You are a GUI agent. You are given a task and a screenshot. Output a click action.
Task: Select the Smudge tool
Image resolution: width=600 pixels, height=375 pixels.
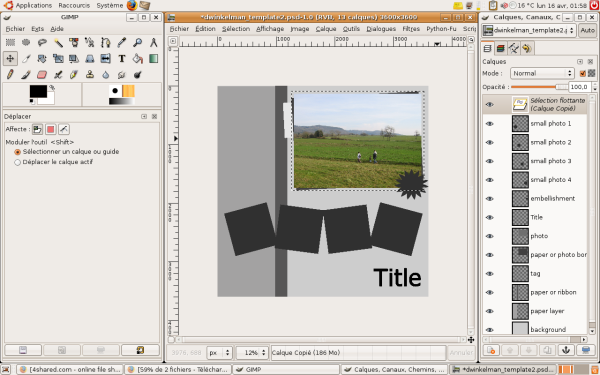coord(122,74)
